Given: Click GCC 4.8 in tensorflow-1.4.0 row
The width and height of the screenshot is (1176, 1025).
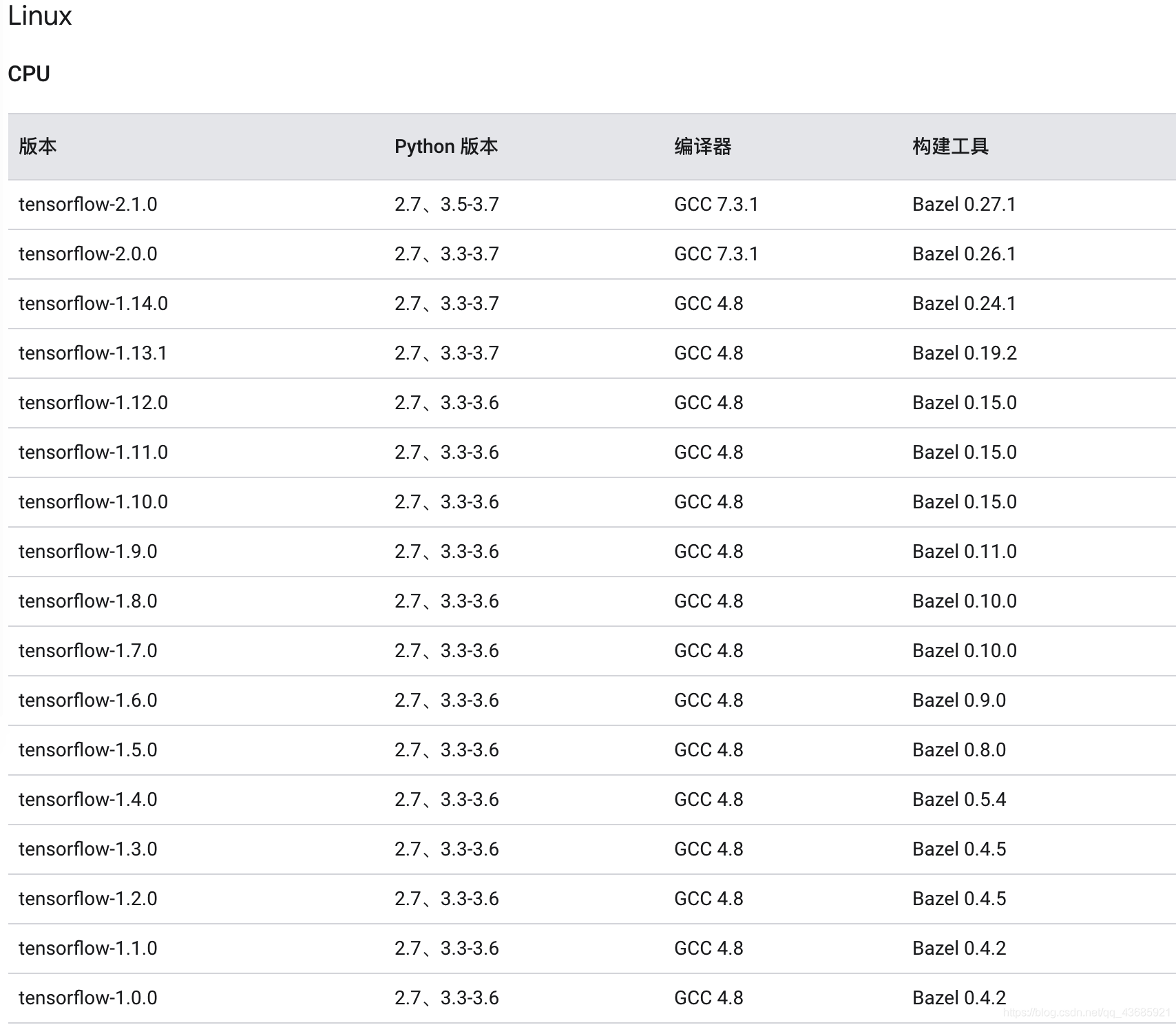Looking at the screenshot, I should [708, 800].
